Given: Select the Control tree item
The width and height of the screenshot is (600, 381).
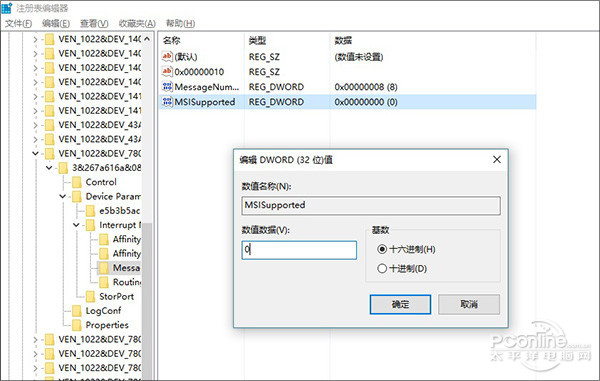Looking at the screenshot, I should coord(101,182).
